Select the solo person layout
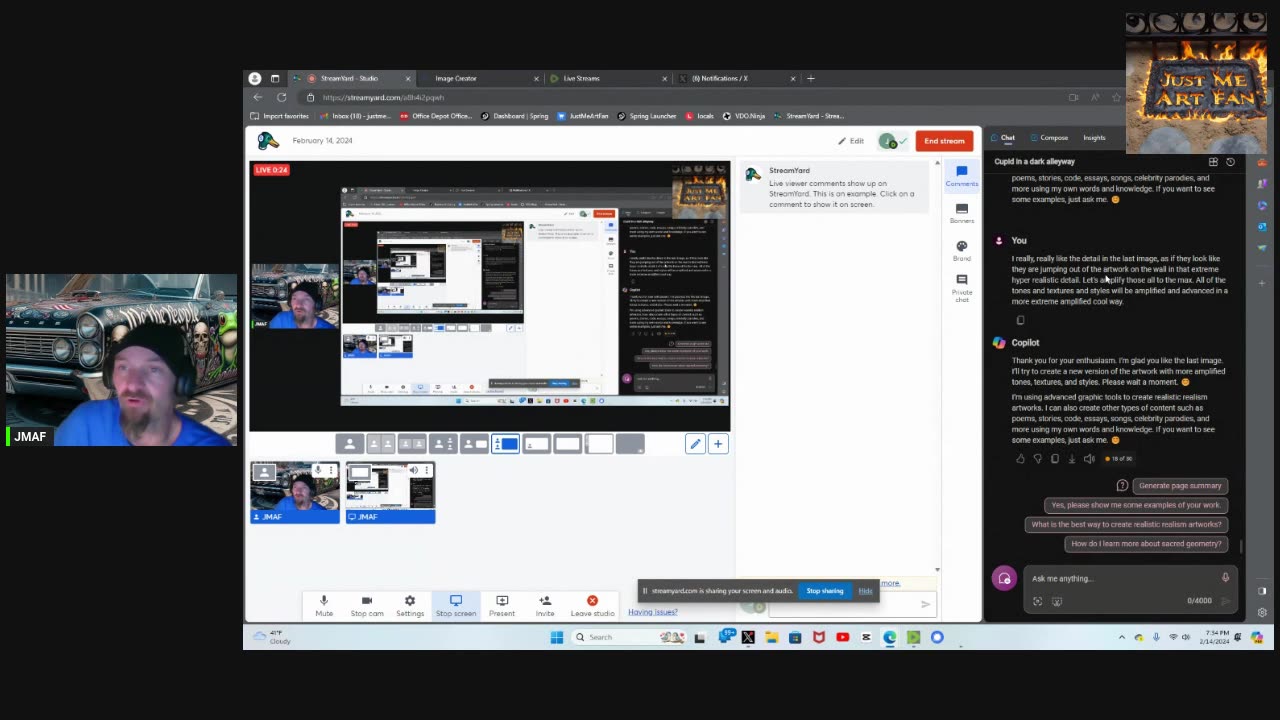This screenshot has height=720, width=1280. click(x=349, y=444)
